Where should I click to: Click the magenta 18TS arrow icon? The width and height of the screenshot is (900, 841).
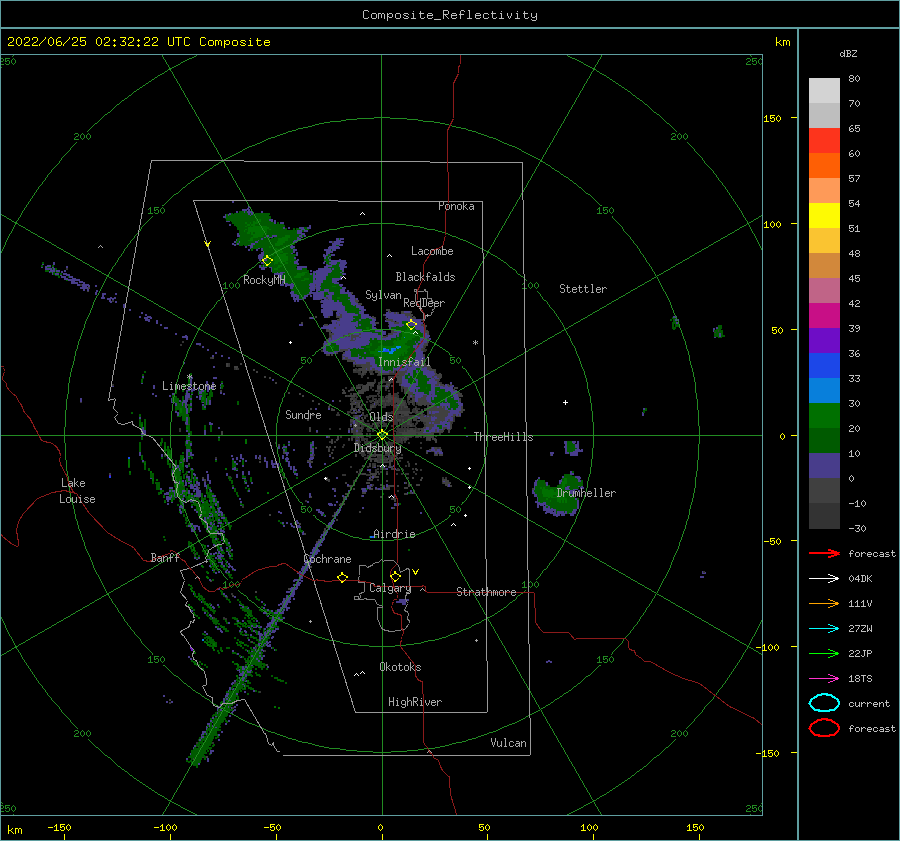point(824,679)
